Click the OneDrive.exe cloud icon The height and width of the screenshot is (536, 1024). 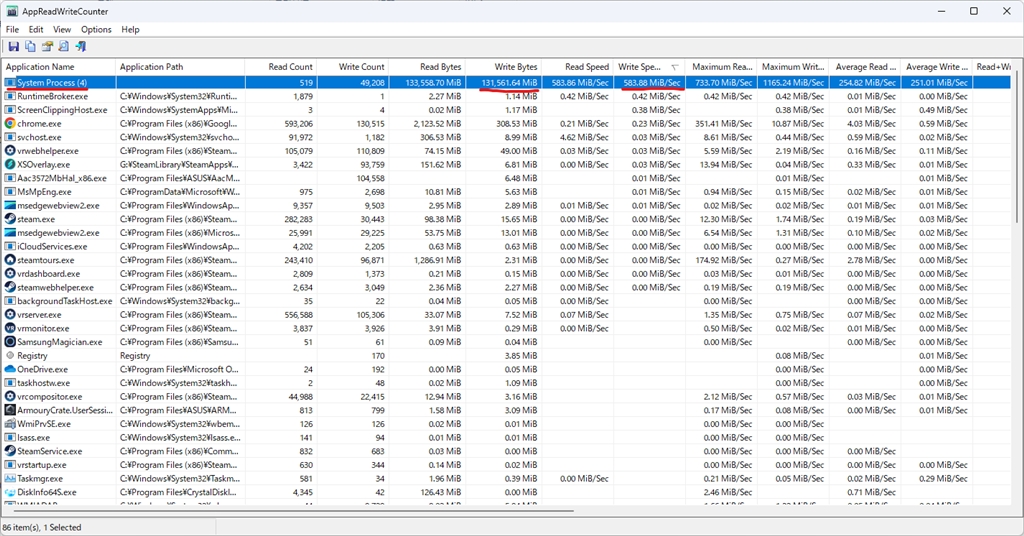[x=10, y=369]
